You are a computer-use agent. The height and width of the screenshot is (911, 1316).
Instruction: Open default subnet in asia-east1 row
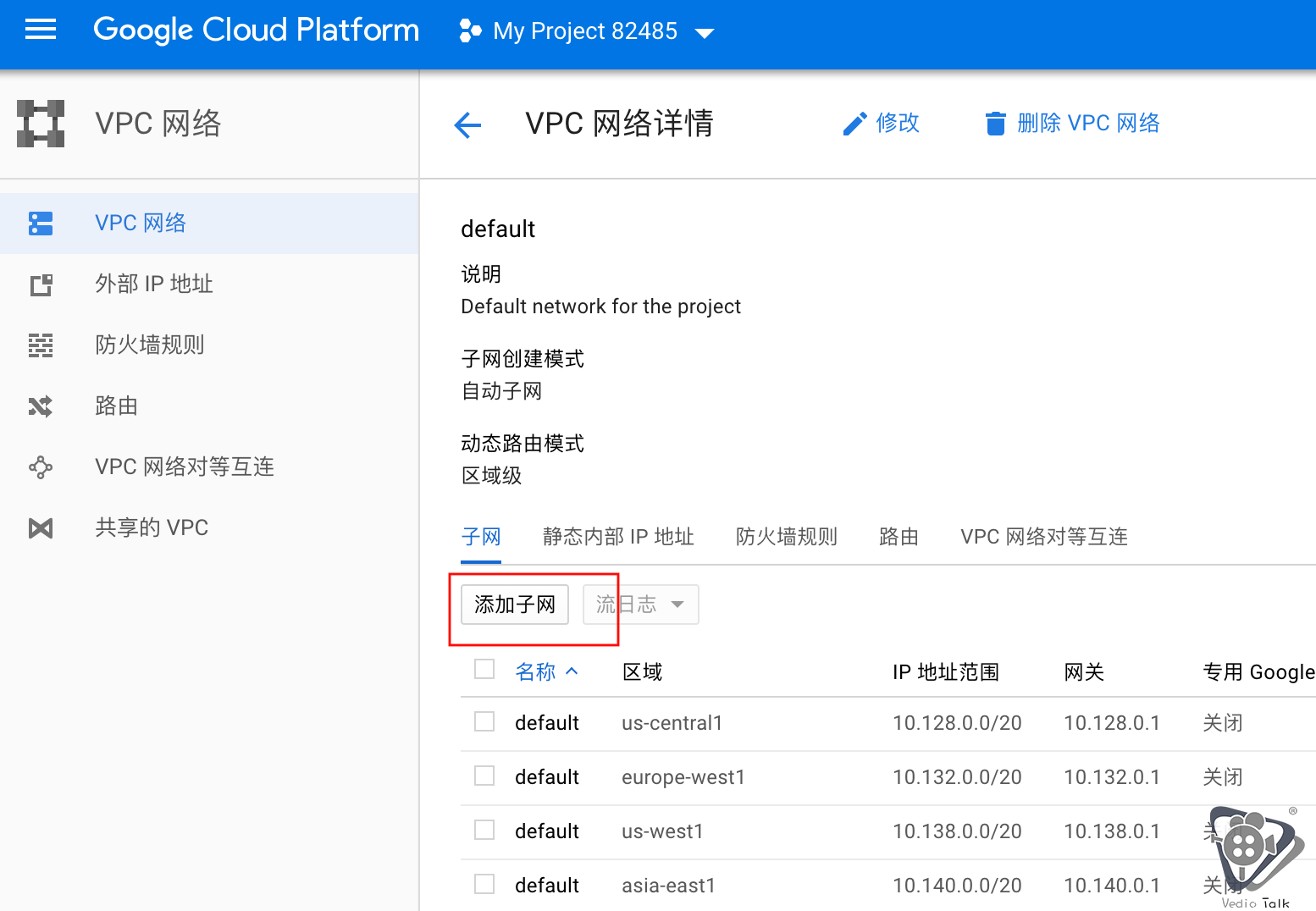[x=547, y=886]
